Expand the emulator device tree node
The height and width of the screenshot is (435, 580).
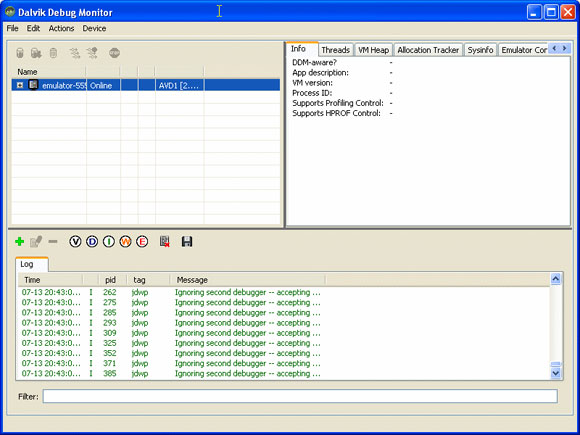(20, 85)
